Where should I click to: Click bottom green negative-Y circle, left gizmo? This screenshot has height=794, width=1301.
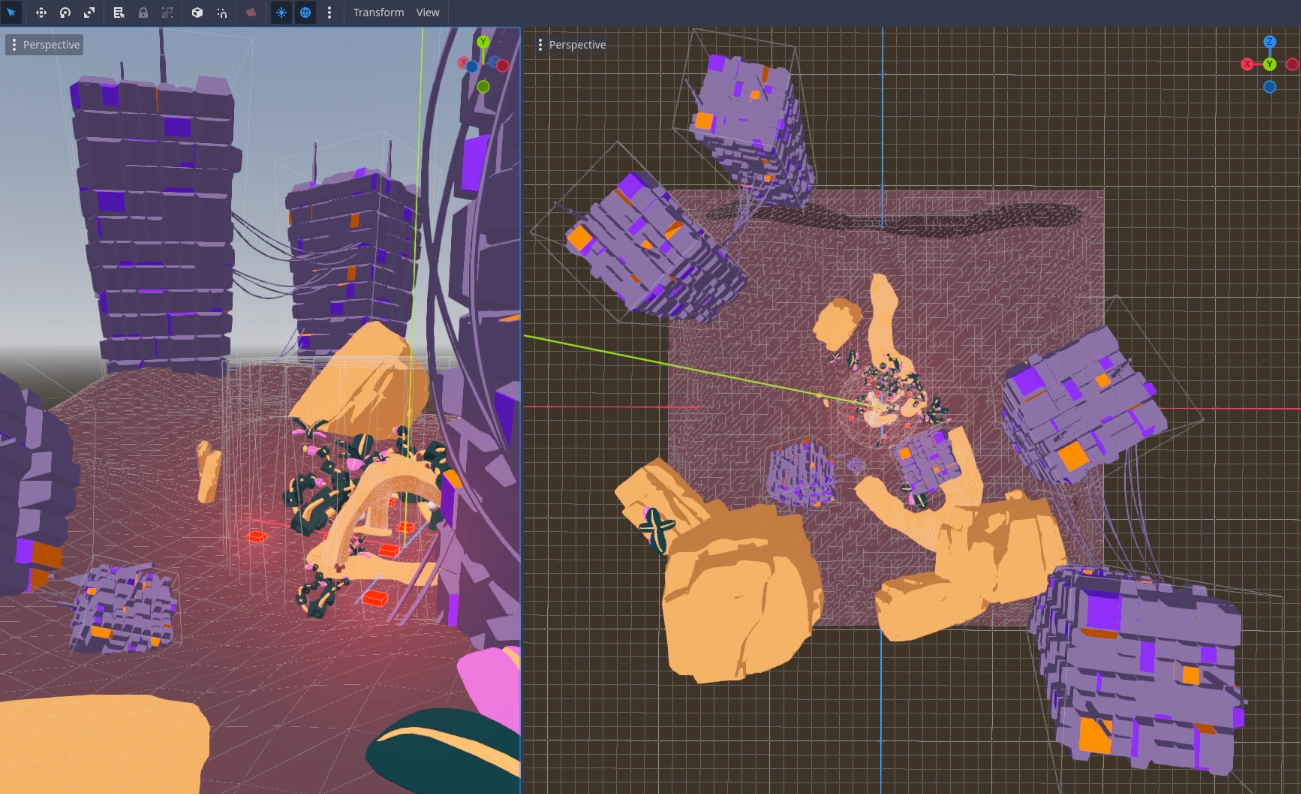tap(483, 87)
